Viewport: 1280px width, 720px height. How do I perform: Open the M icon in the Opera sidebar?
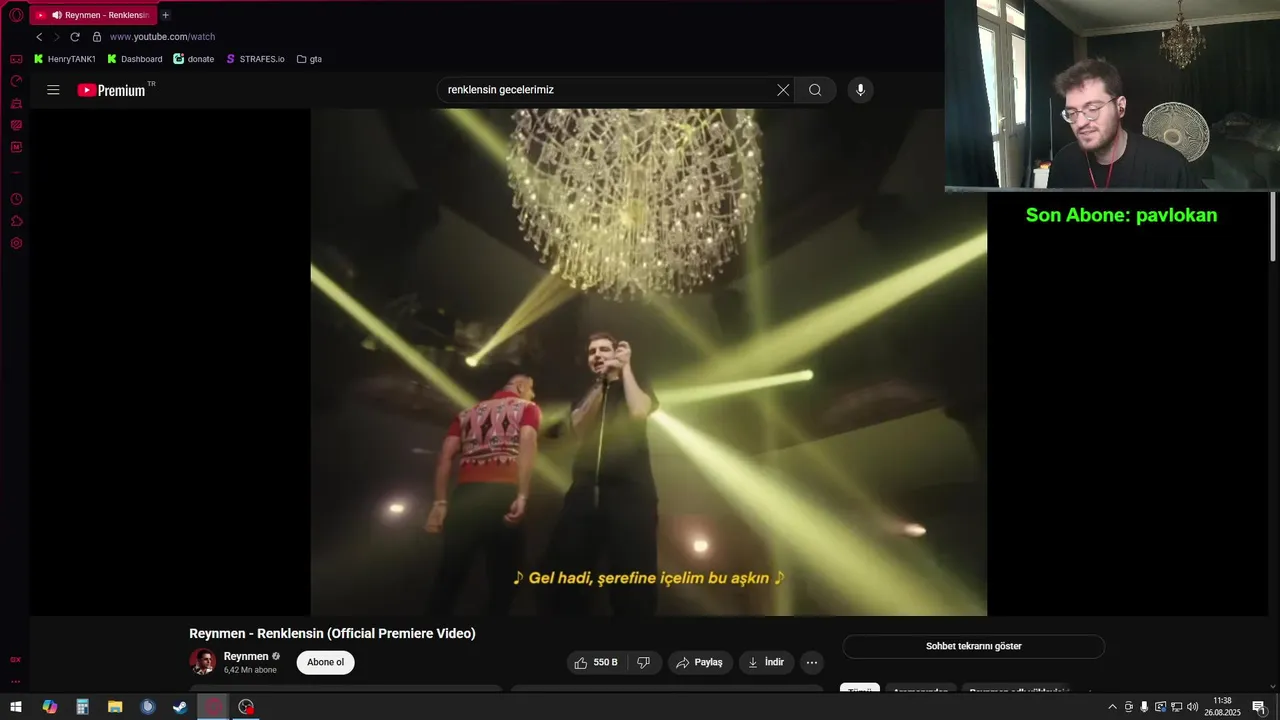16,147
